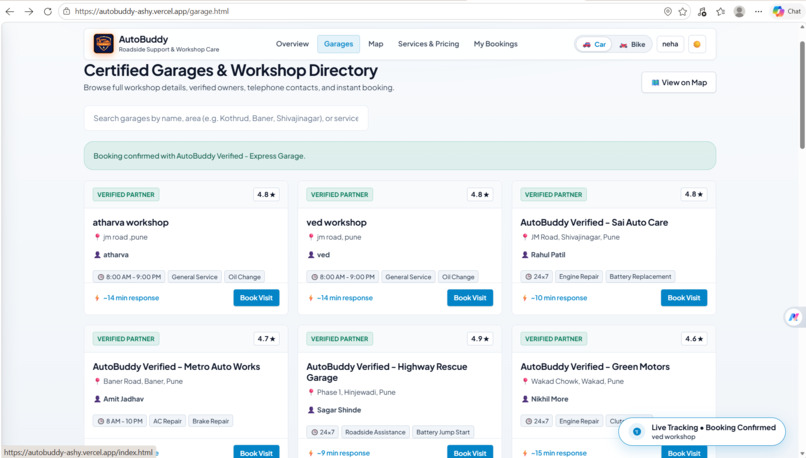The width and height of the screenshot is (806, 458).
Task: Click Sai Auto Care location pin
Action: [x=525, y=237]
